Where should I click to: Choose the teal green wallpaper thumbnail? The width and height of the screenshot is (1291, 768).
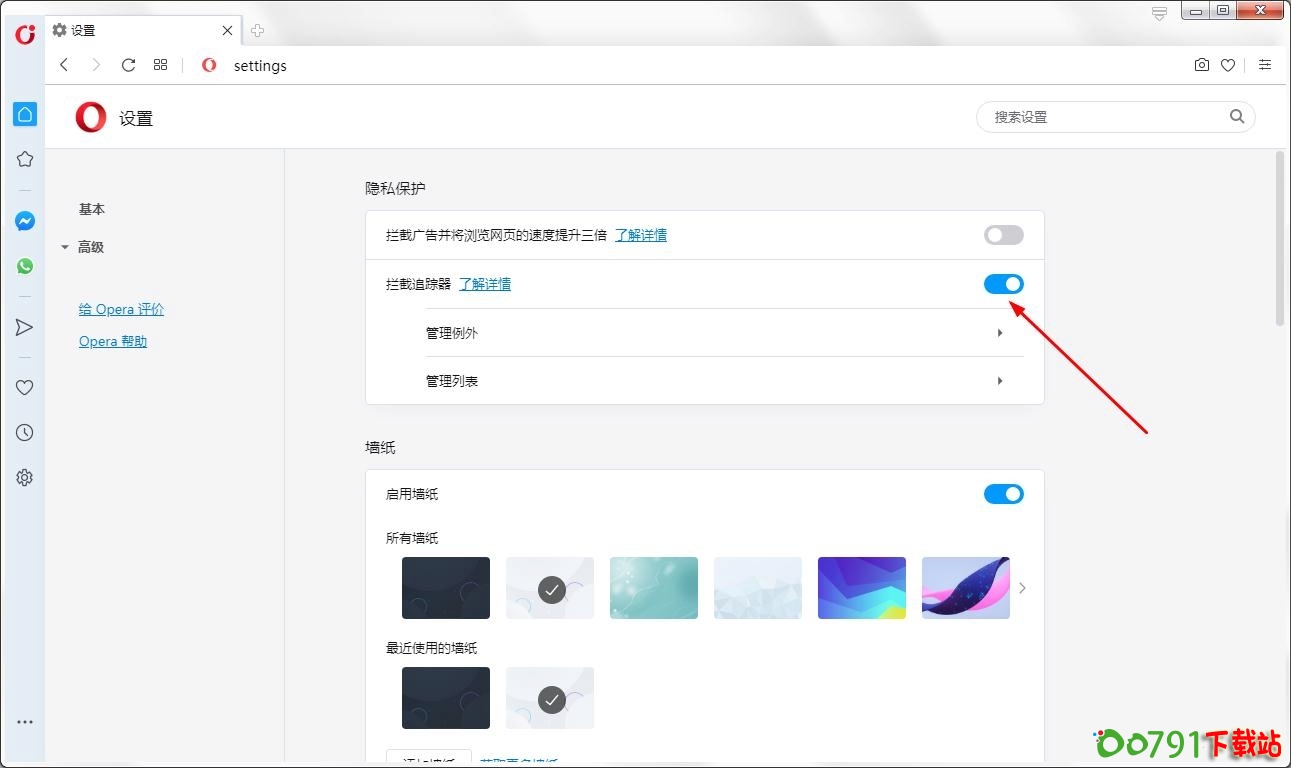[x=654, y=588]
